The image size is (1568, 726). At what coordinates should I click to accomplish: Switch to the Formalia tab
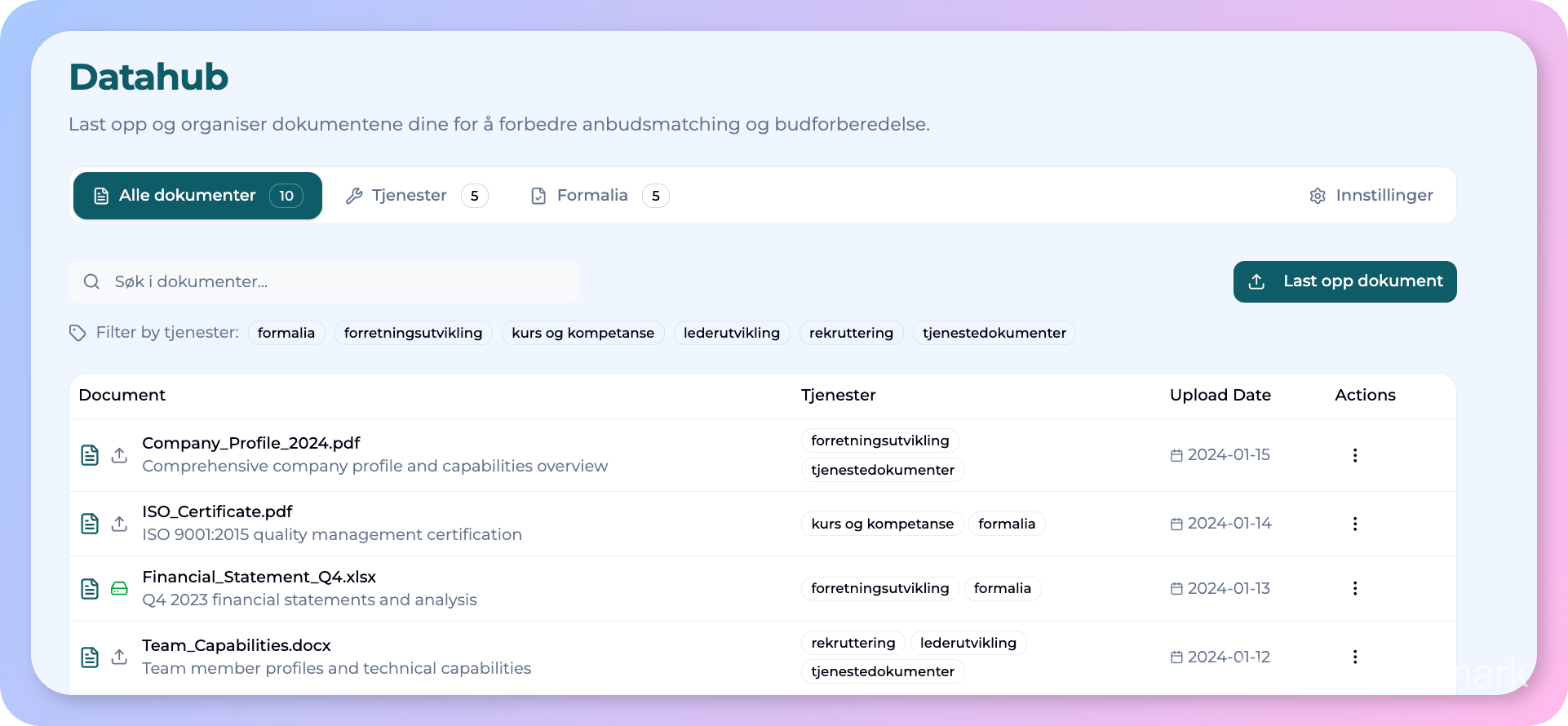pos(600,196)
